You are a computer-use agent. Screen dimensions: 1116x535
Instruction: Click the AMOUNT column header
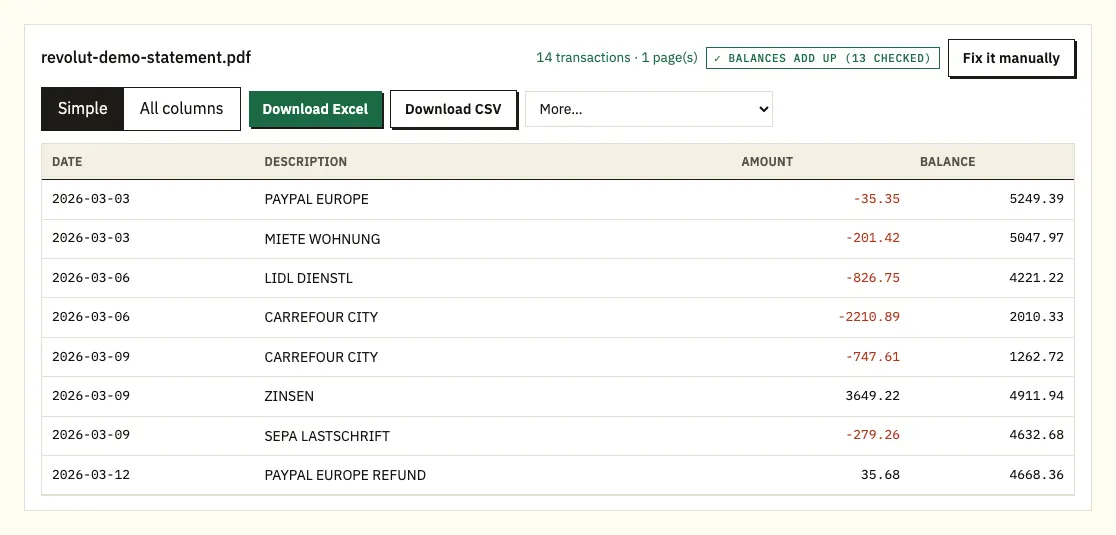pos(767,161)
